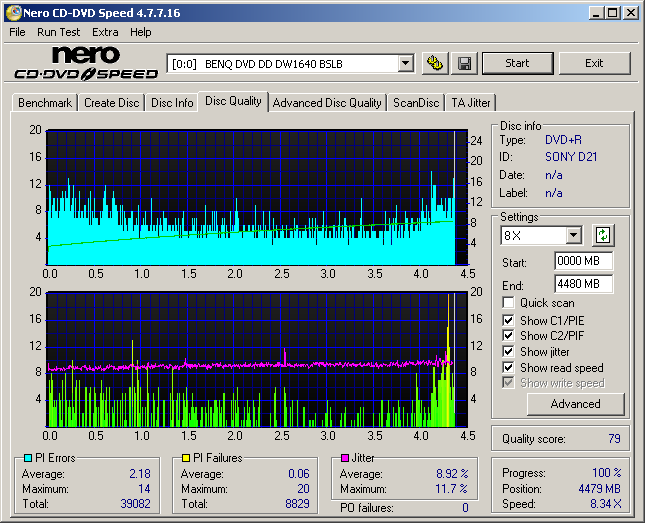Click the magenta Jitter legend square

[345, 458]
